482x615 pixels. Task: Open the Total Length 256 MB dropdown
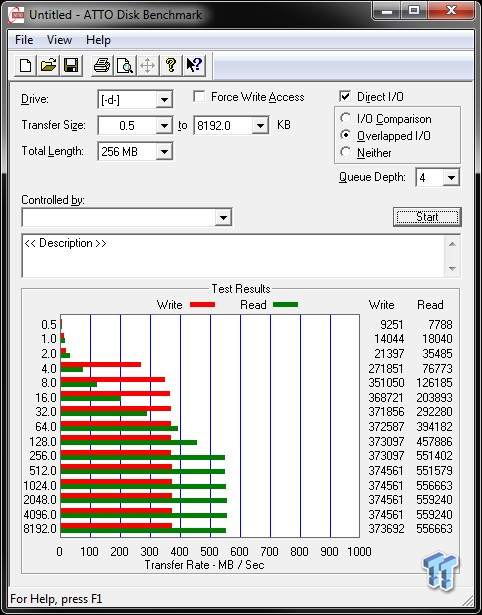point(164,151)
